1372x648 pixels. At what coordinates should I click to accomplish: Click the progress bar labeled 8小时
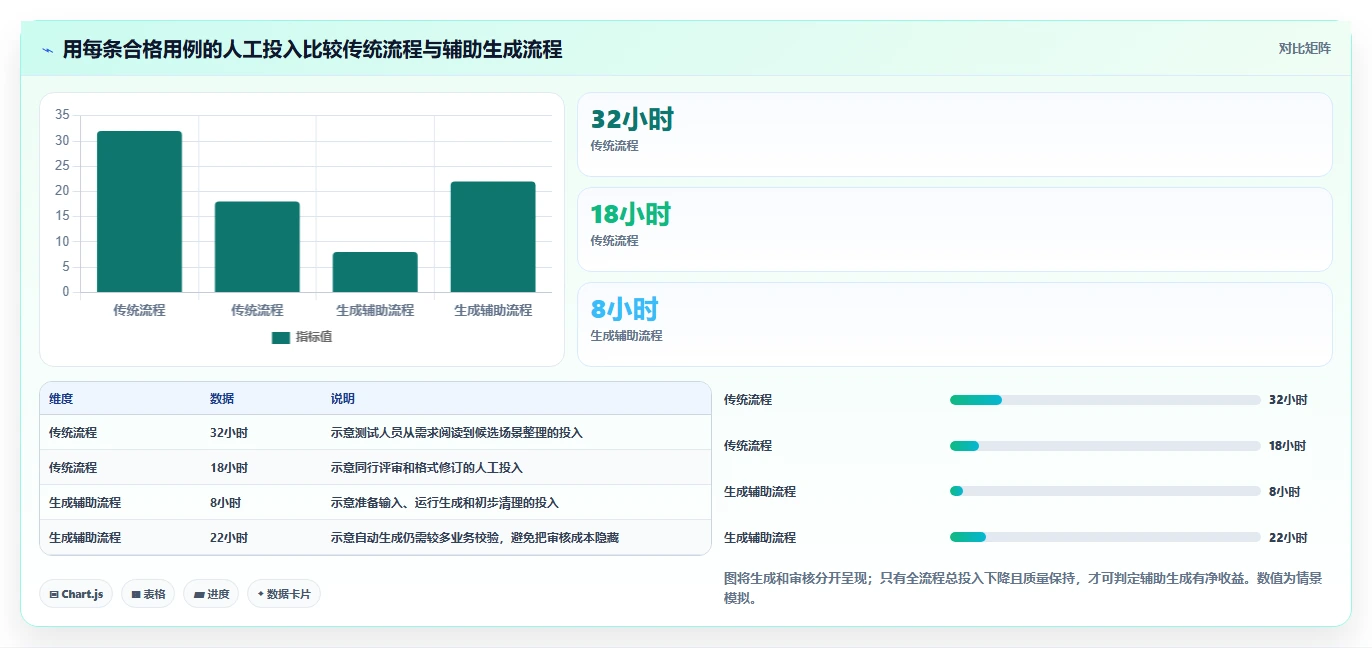[1105, 492]
